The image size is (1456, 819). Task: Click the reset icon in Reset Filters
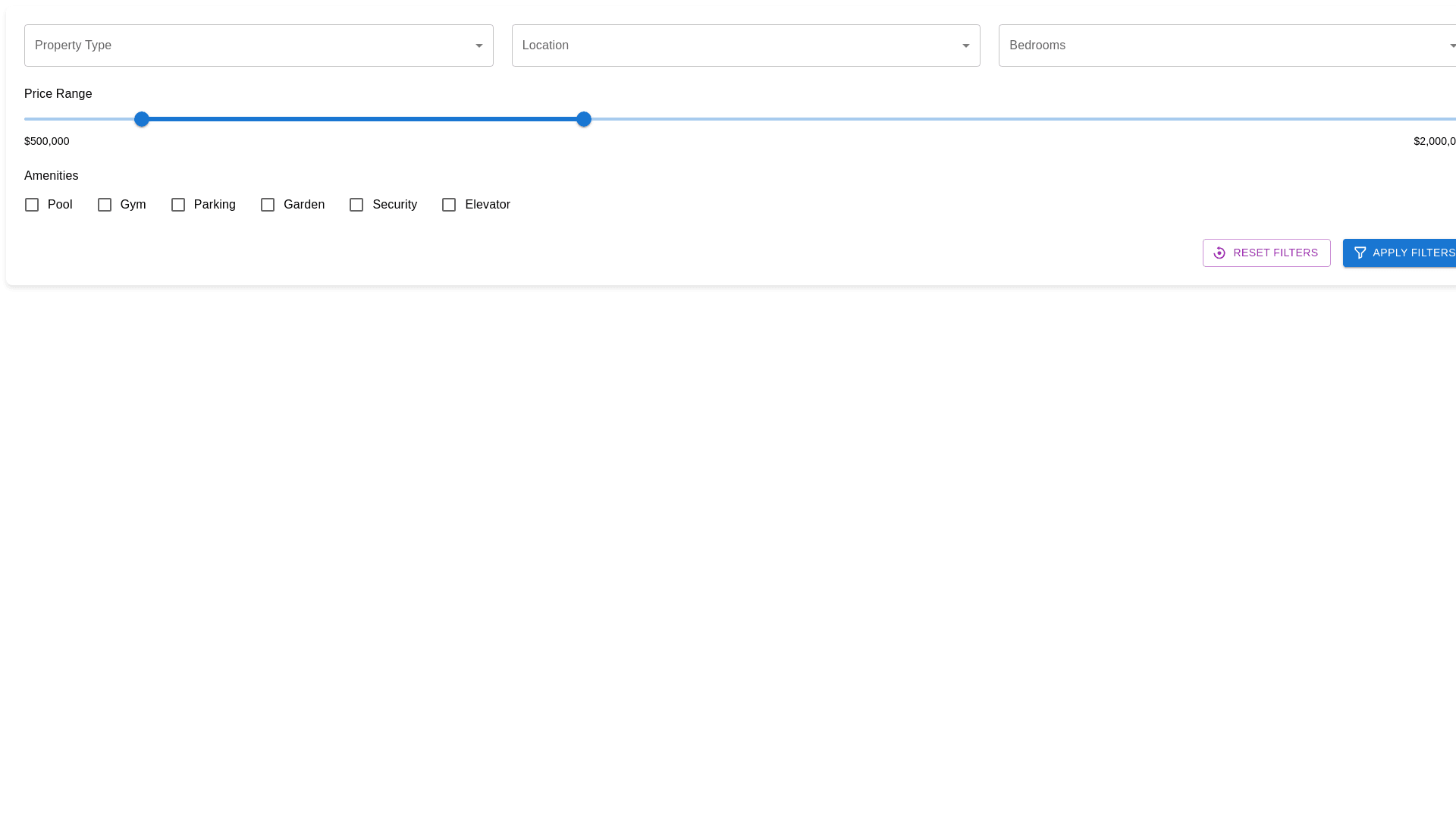click(x=1219, y=253)
